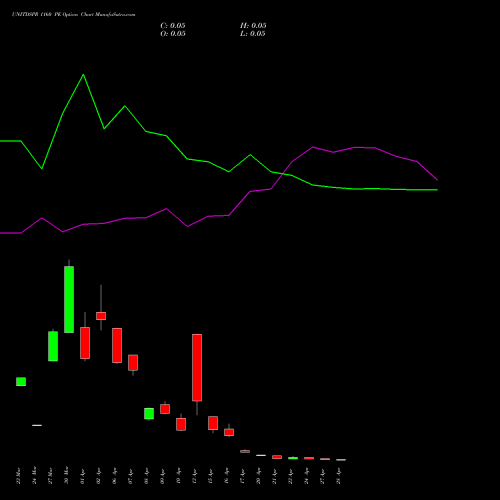Select the red candlestick on 15 Apr
The height and width of the screenshot is (500, 500).
point(213,423)
